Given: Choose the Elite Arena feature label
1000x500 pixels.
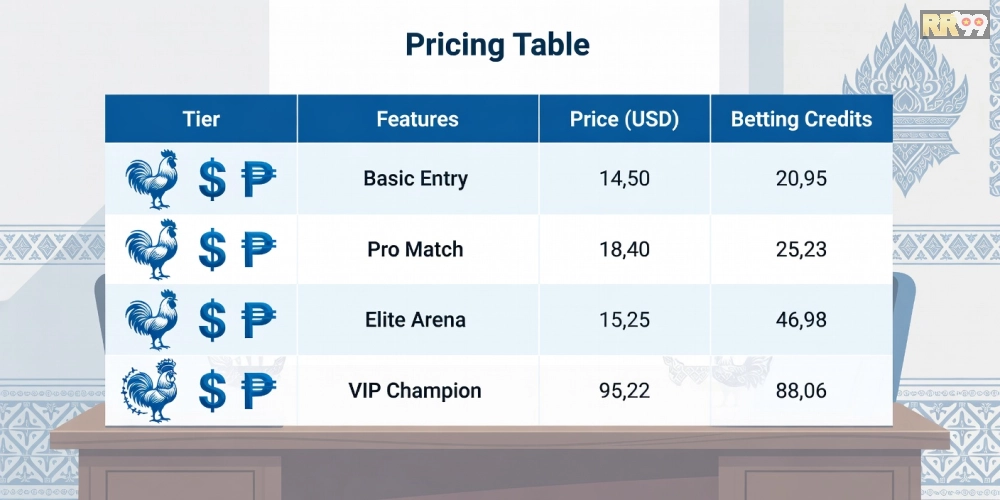Looking at the screenshot, I should tap(416, 320).
